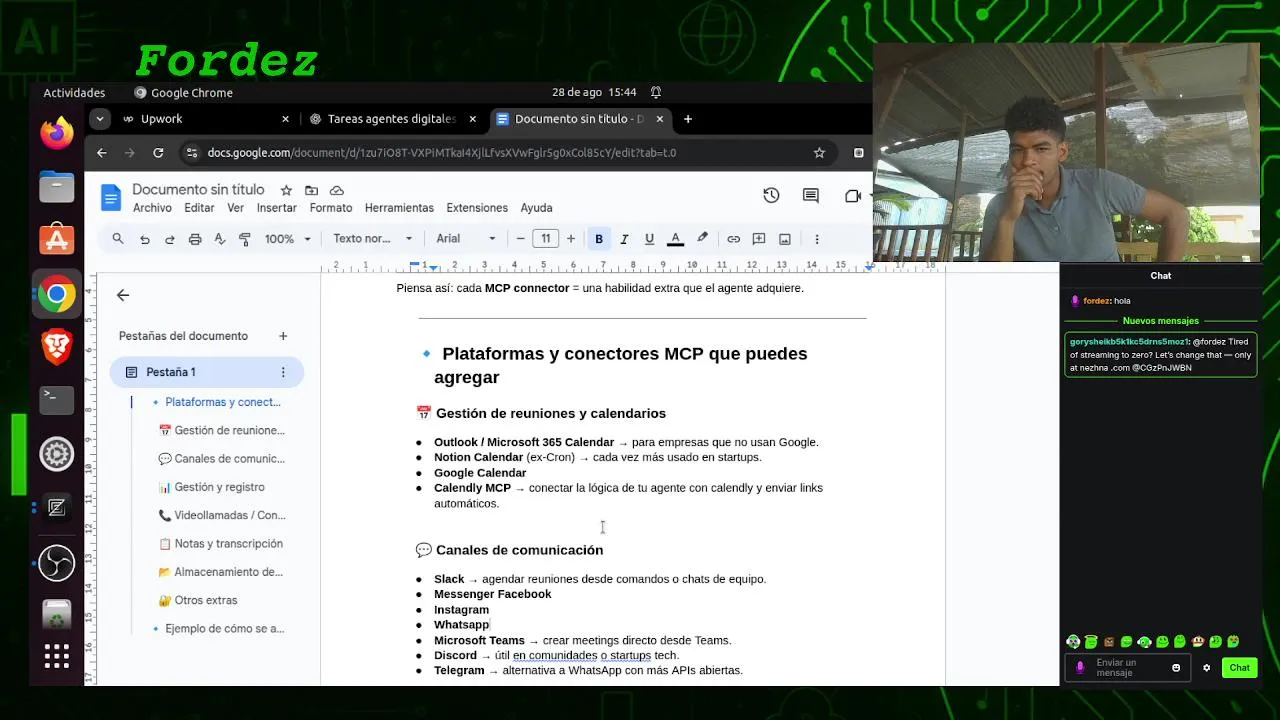Jump to 'Almacenamiento de...' outline heading
Viewport: 1280px width, 720px height.
[221, 572]
